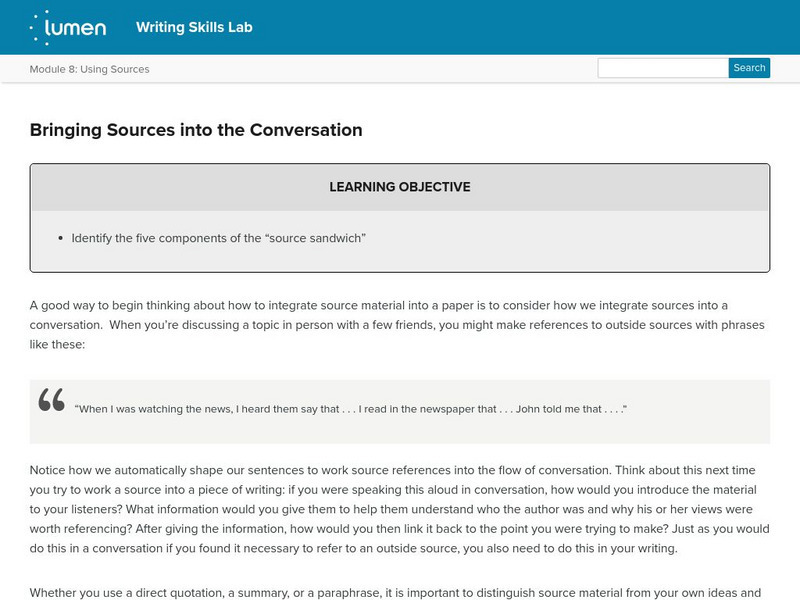The image size is (800, 600).
Task: Click the large quotation mark icon
Action: coord(51,400)
